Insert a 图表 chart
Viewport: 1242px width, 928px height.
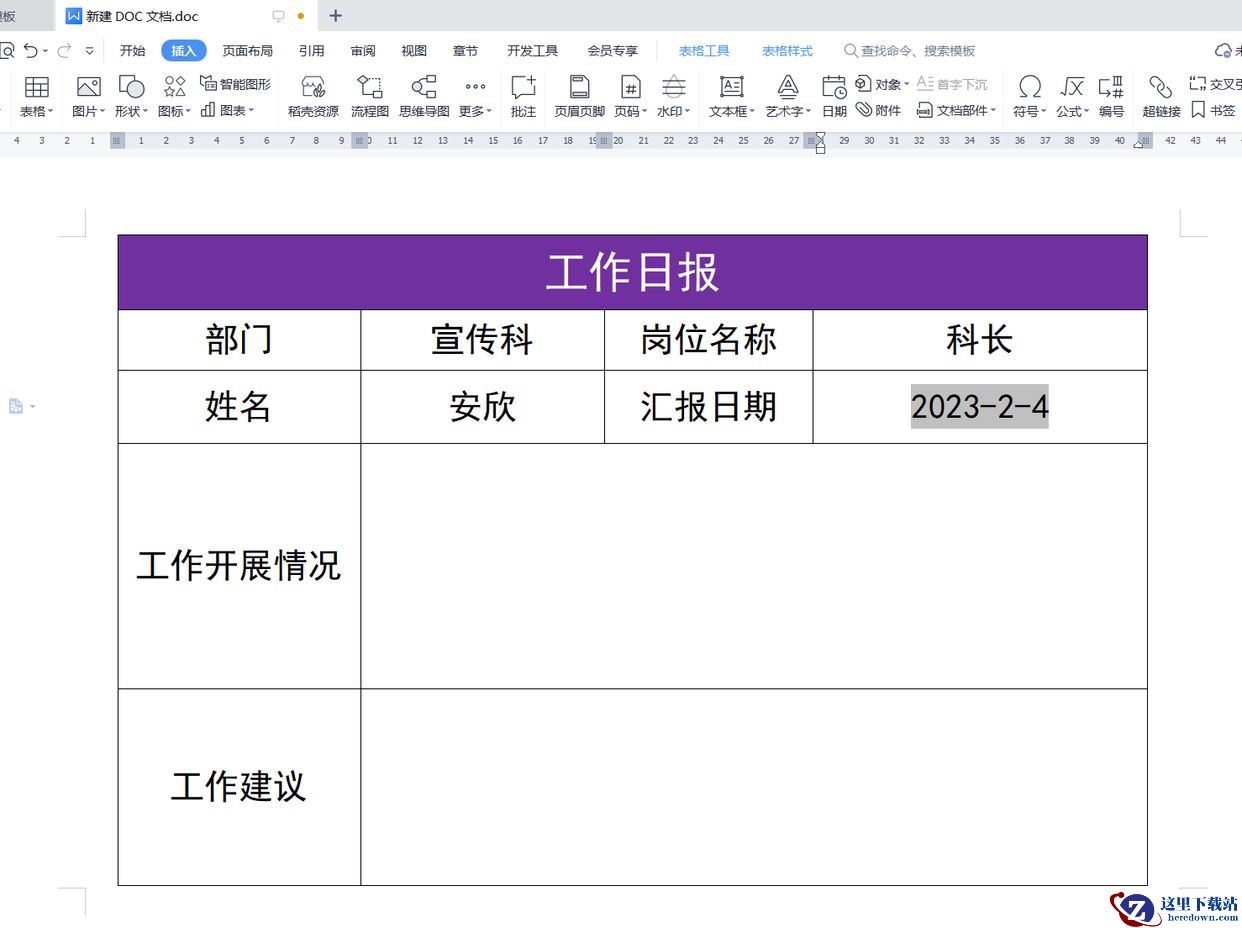(x=227, y=110)
